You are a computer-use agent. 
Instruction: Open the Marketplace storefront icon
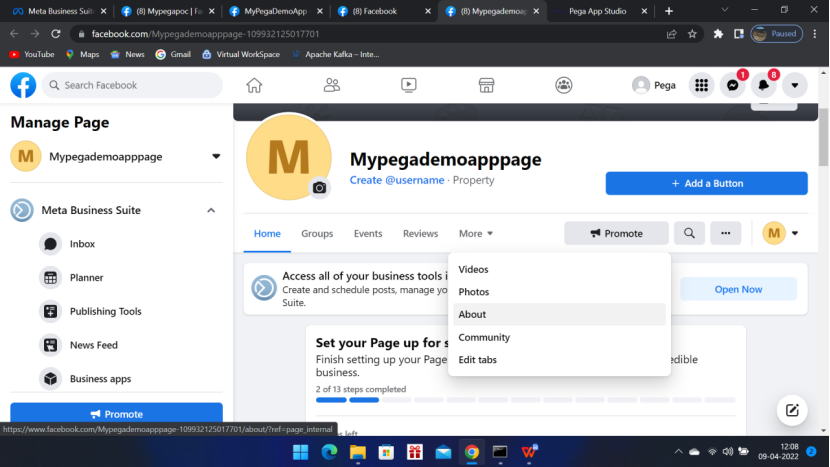click(486, 85)
